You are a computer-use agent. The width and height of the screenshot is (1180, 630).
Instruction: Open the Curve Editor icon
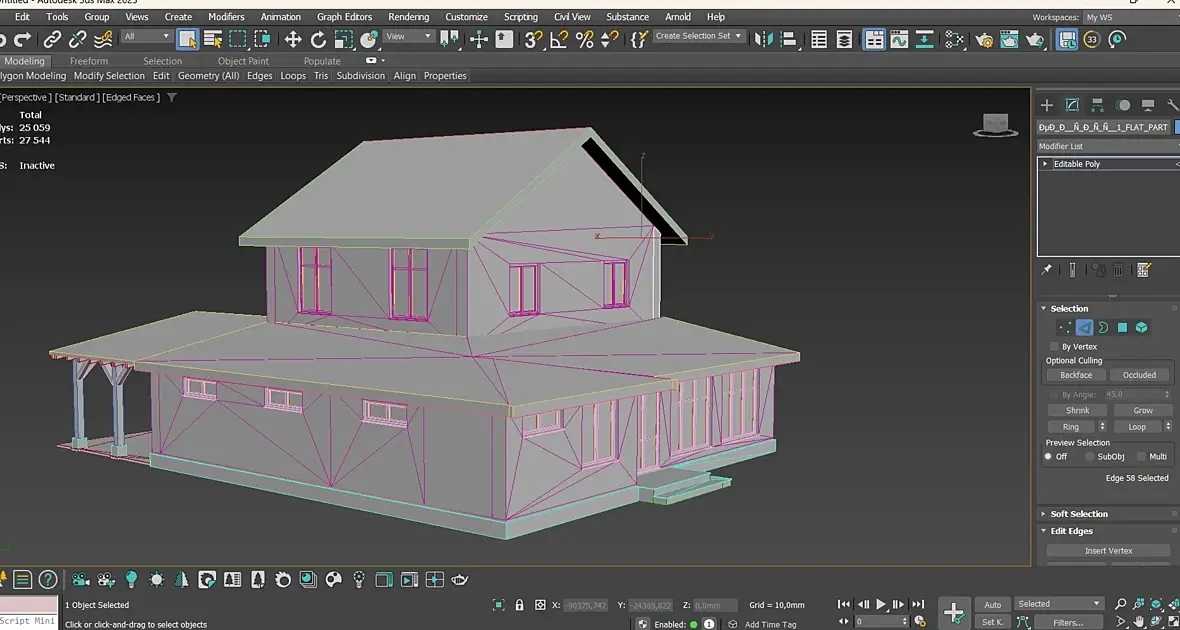(x=899, y=39)
